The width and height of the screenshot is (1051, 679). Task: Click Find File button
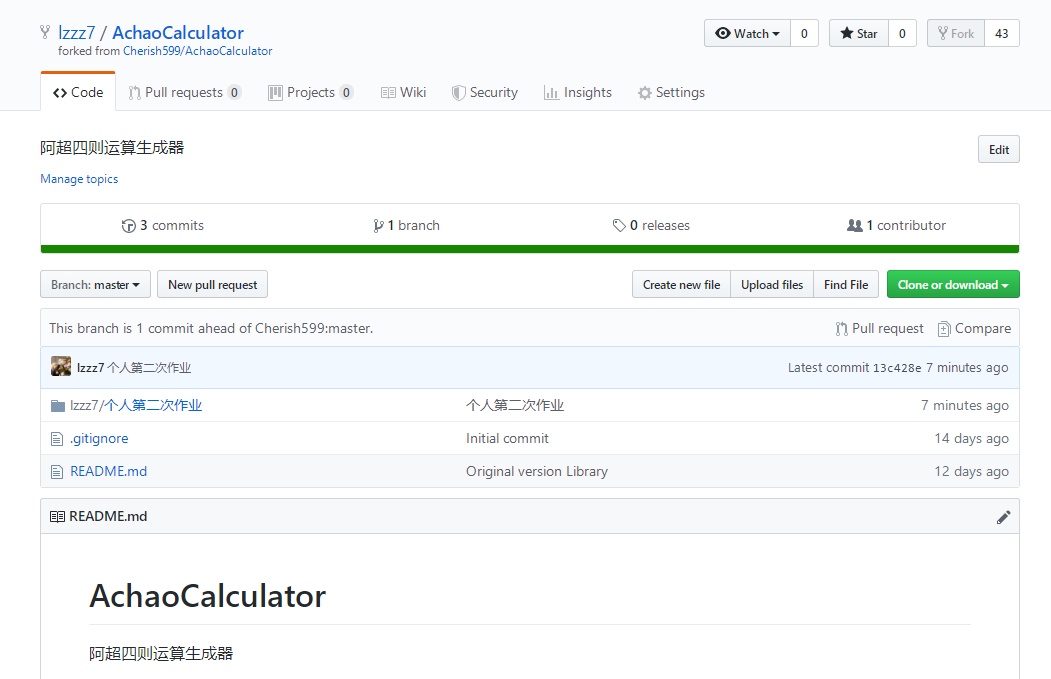click(846, 284)
